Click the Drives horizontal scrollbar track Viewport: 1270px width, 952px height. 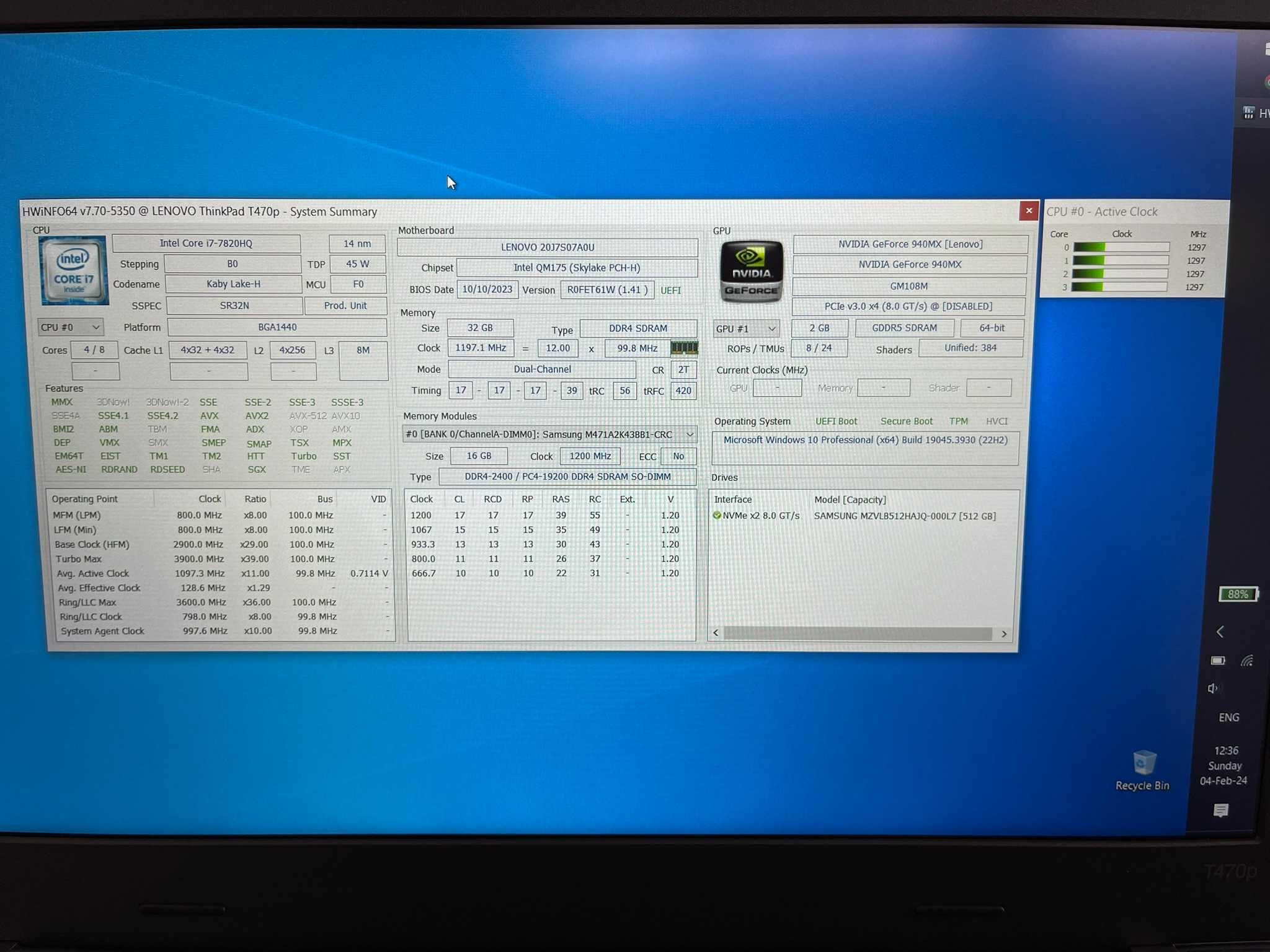pyautogui.click(x=858, y=633)
